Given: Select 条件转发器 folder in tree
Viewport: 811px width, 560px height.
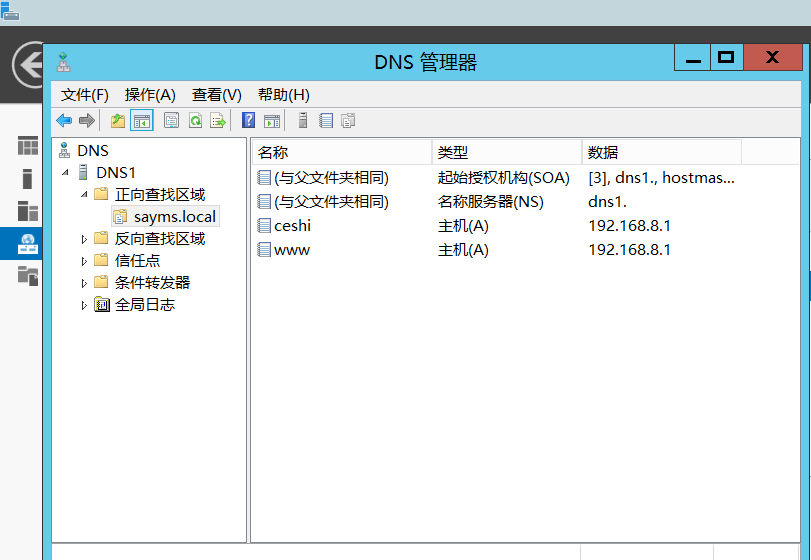Looking at the screenshot, I should (x=152, y=283).
